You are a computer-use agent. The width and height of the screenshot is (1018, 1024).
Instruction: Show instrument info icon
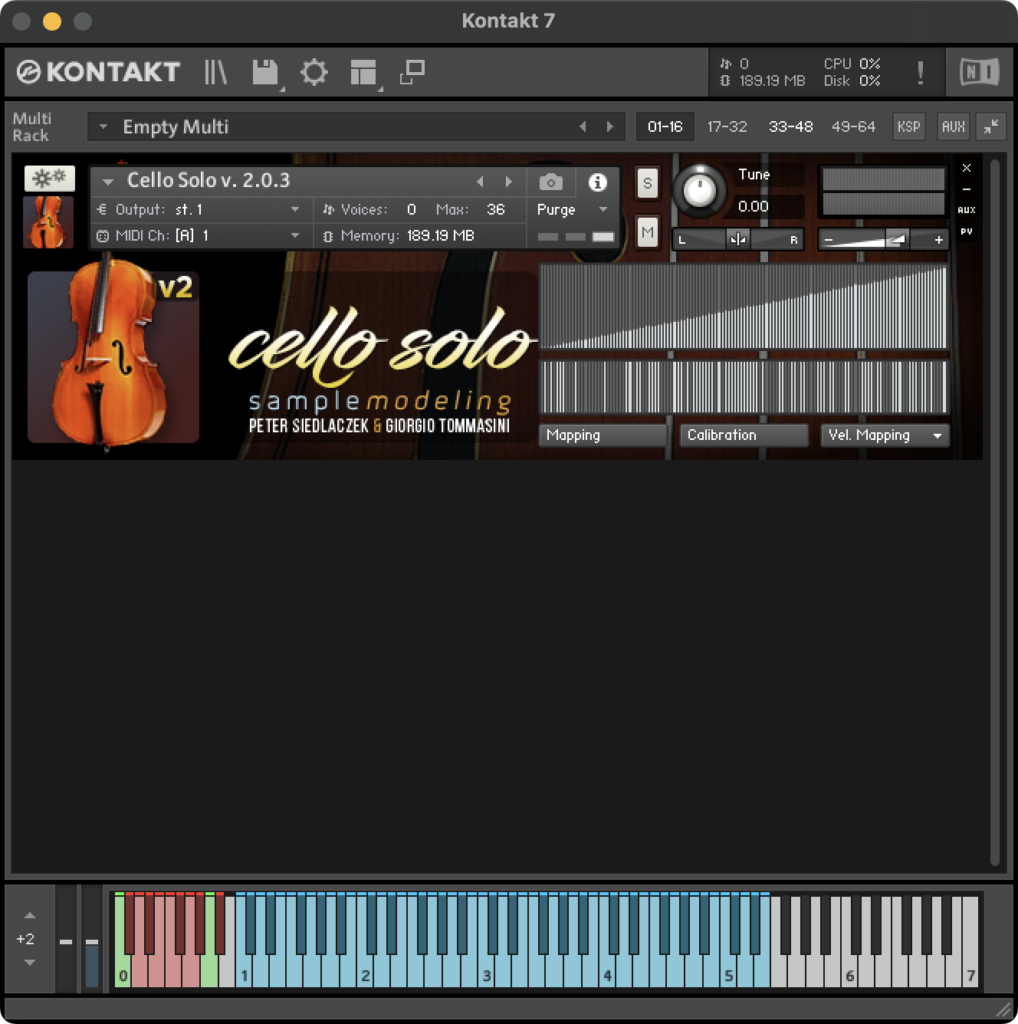click(597, 182)
